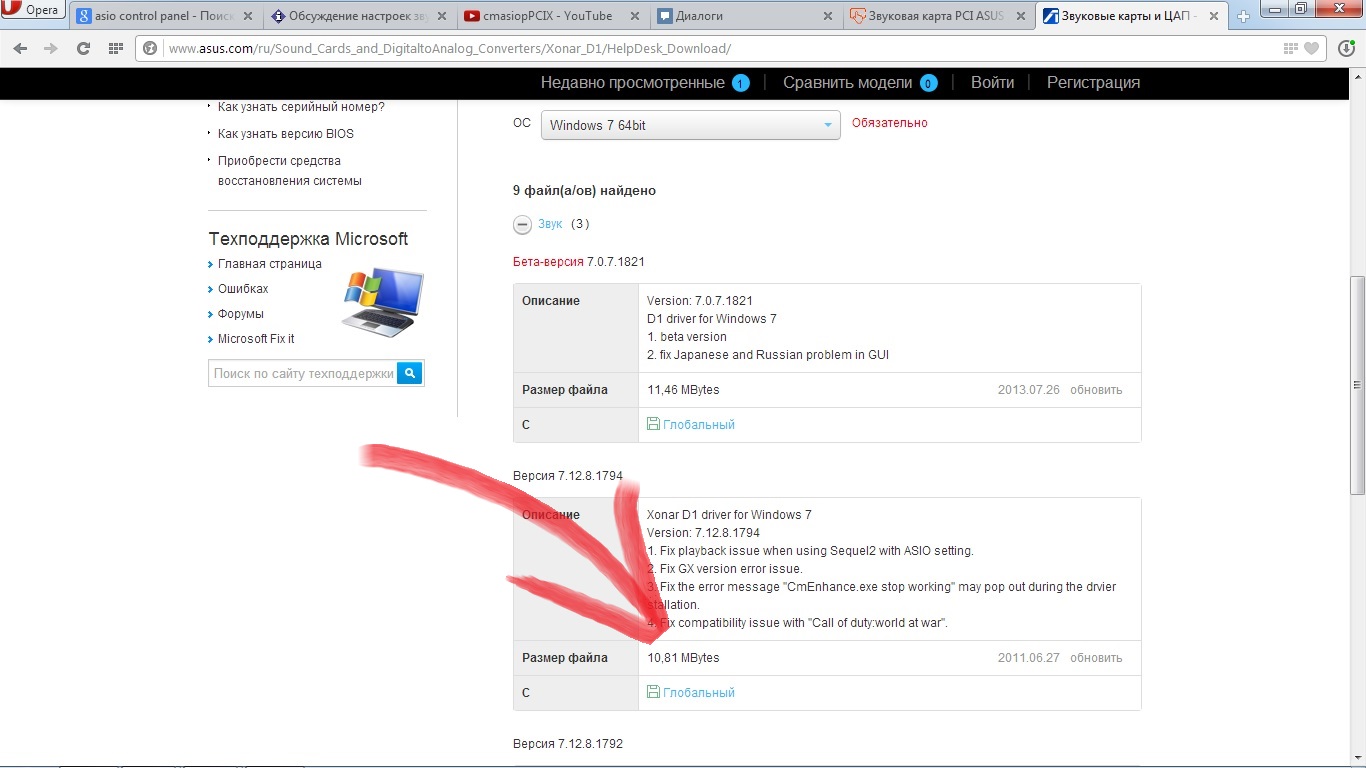This screenshot has height=768, width=1366.
Task: Click the page vertical scrollbar thumb
Action: 1357,385
